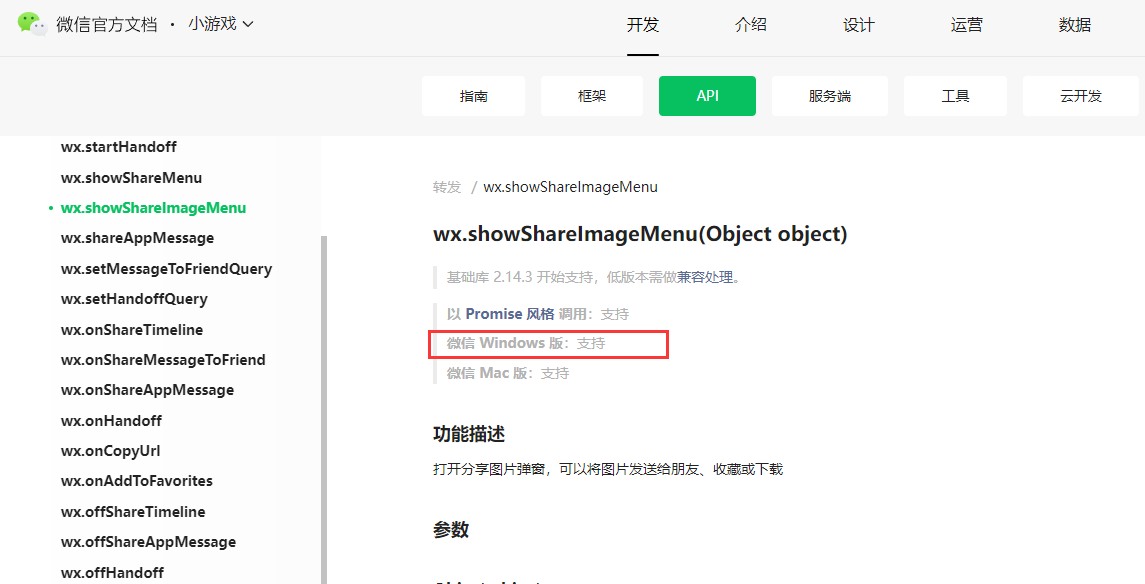Open wx.onShareMessageToFriend in sidebar

(x=163, y=360)
